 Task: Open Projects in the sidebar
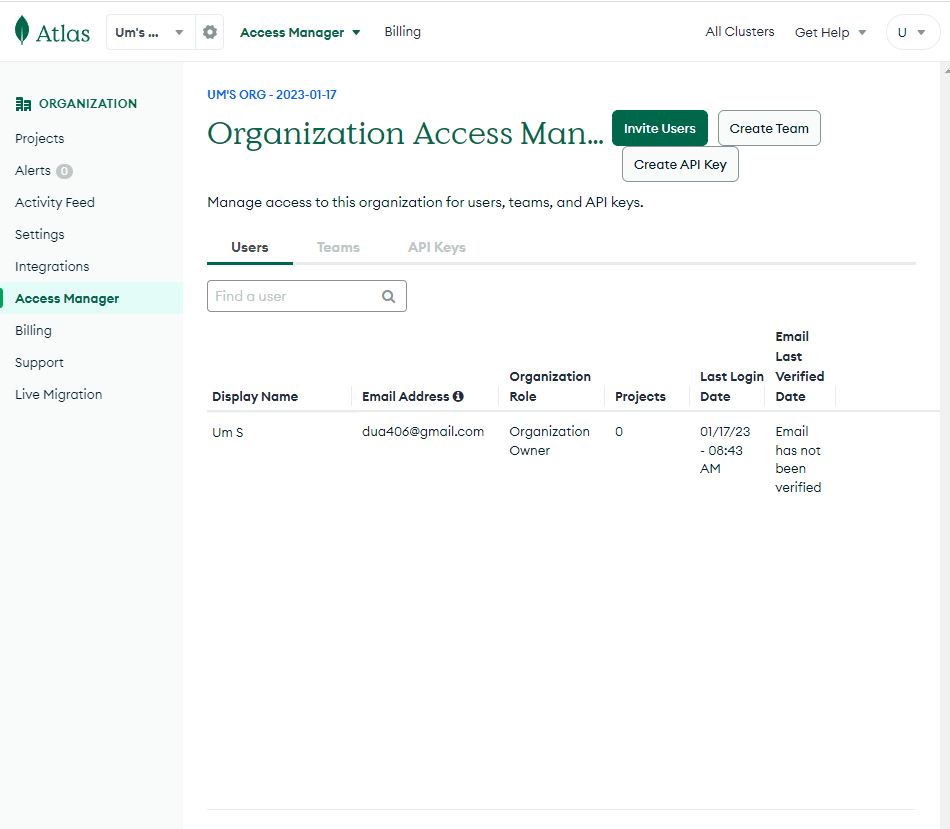39,139
